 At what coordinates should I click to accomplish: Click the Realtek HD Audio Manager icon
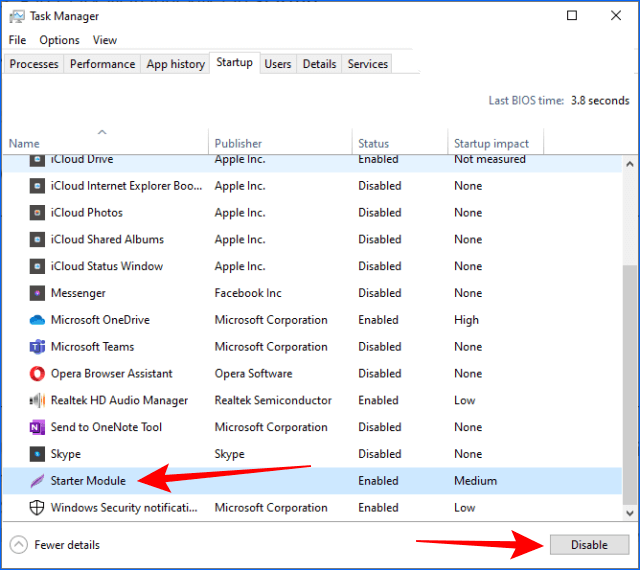click(37, 401)
